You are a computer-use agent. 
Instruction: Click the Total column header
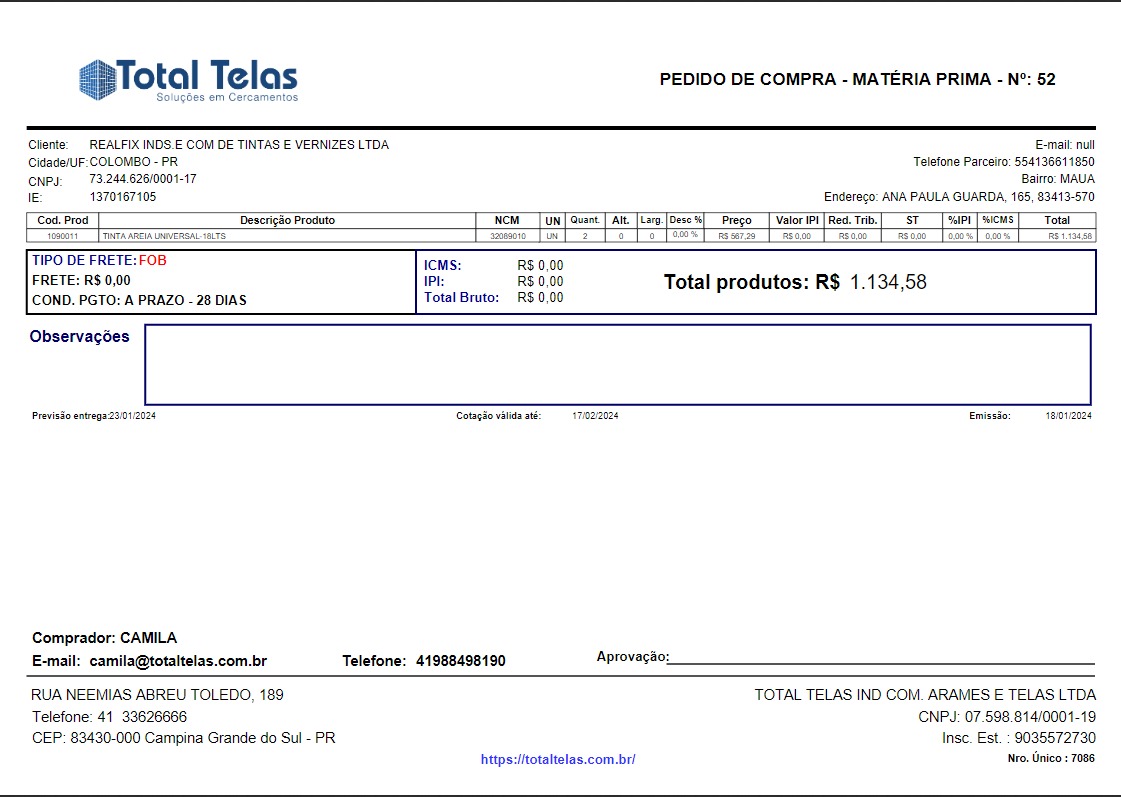tap(1057, 220)
